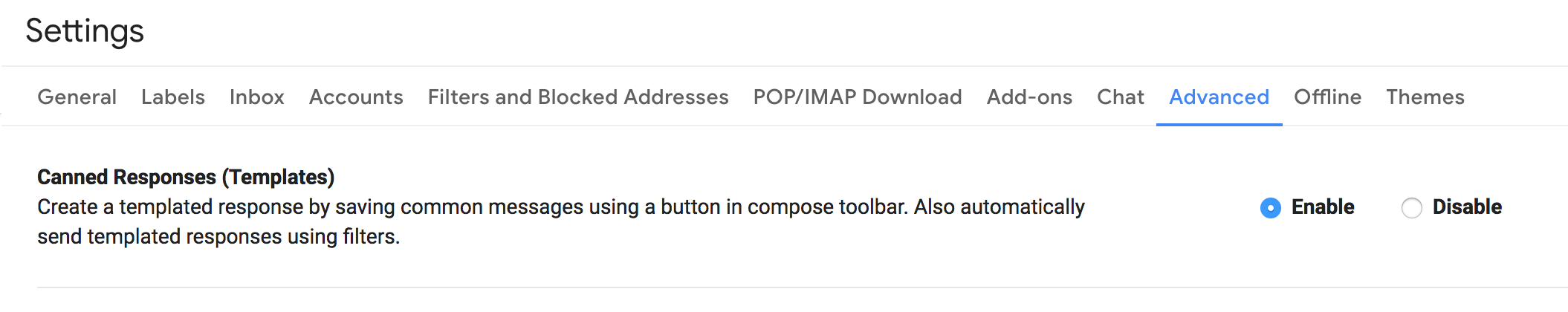
Task: Click the bold Disable label text
Action: [x=1467, y=207]
